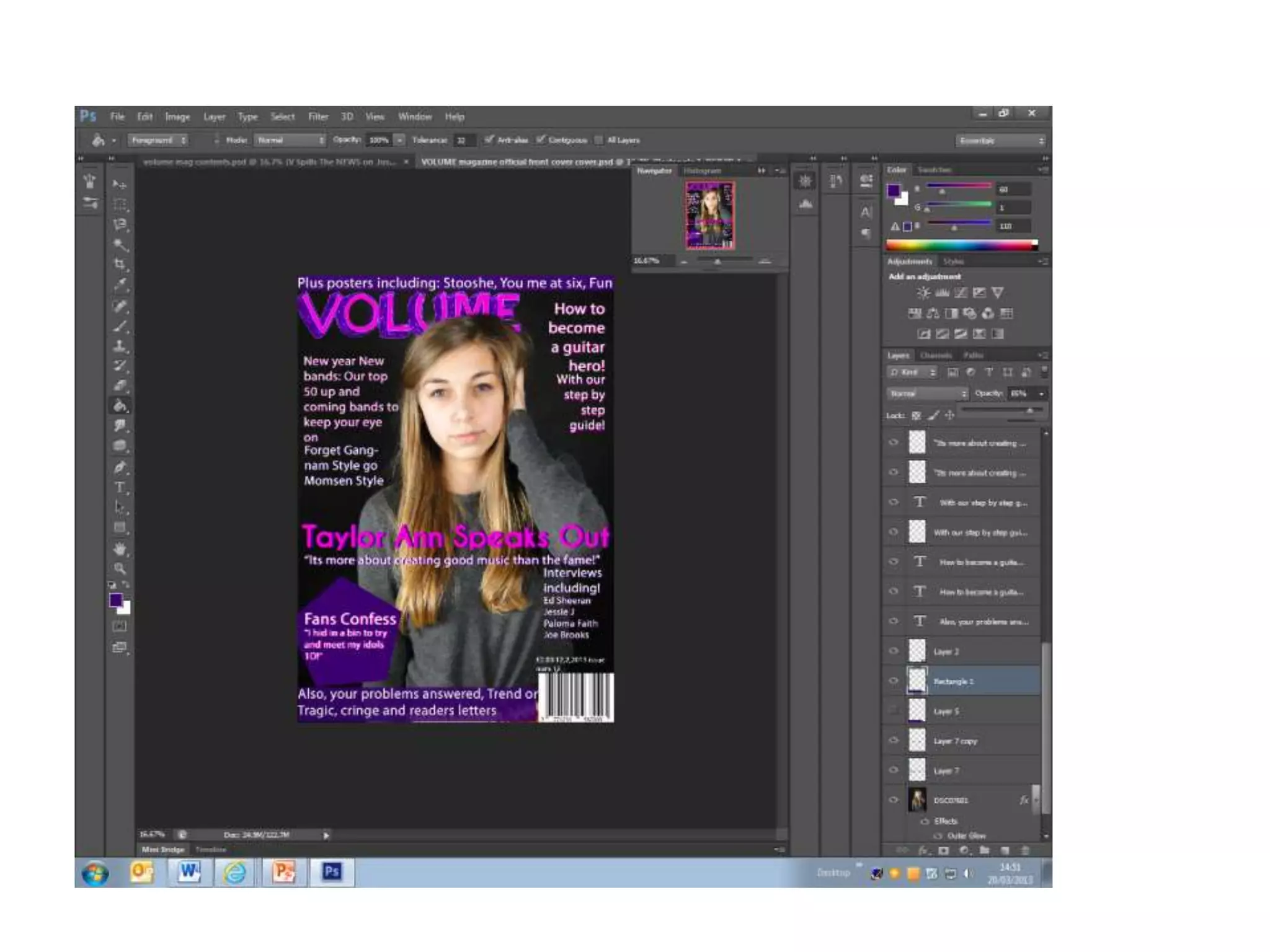The width and height of the screenshot is (1270, 952).
Task: Select the Clone Stamp tool
Action: 120,346
